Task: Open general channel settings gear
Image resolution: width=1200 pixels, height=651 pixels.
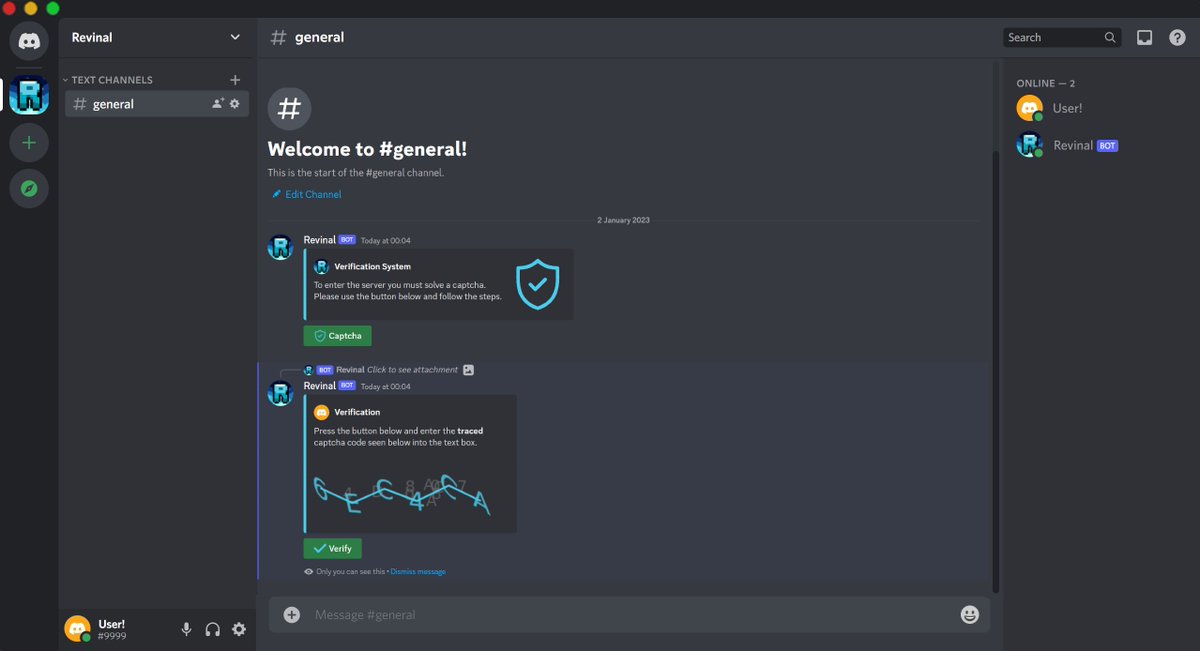Action: coord(235,104)
